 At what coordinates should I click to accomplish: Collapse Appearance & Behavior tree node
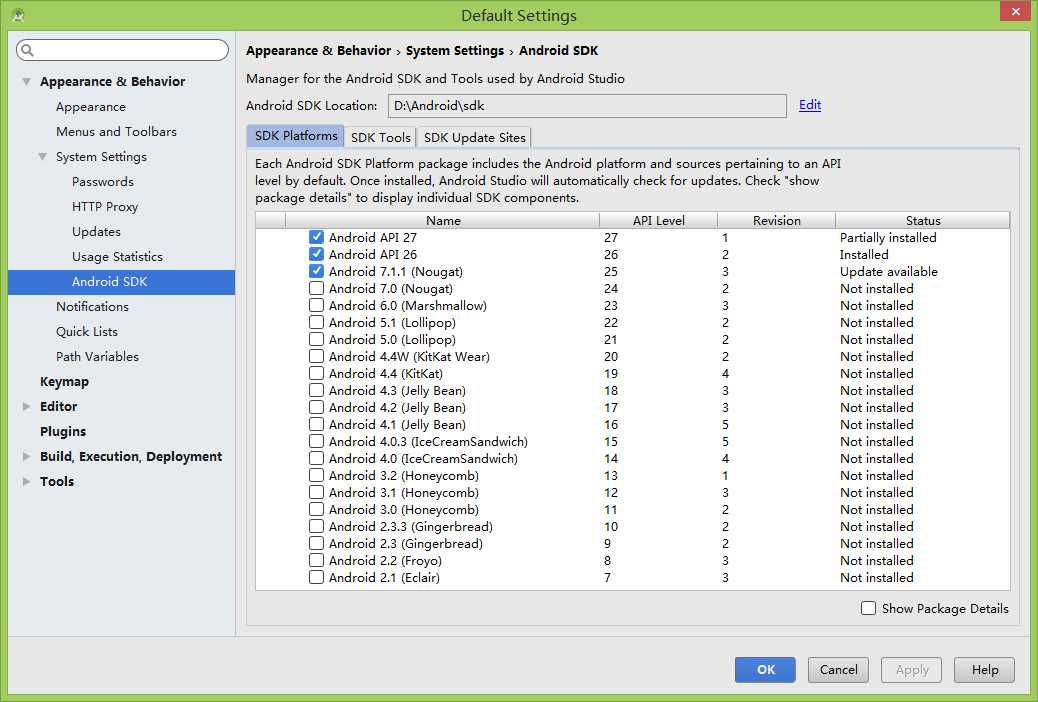pos(26,81)
